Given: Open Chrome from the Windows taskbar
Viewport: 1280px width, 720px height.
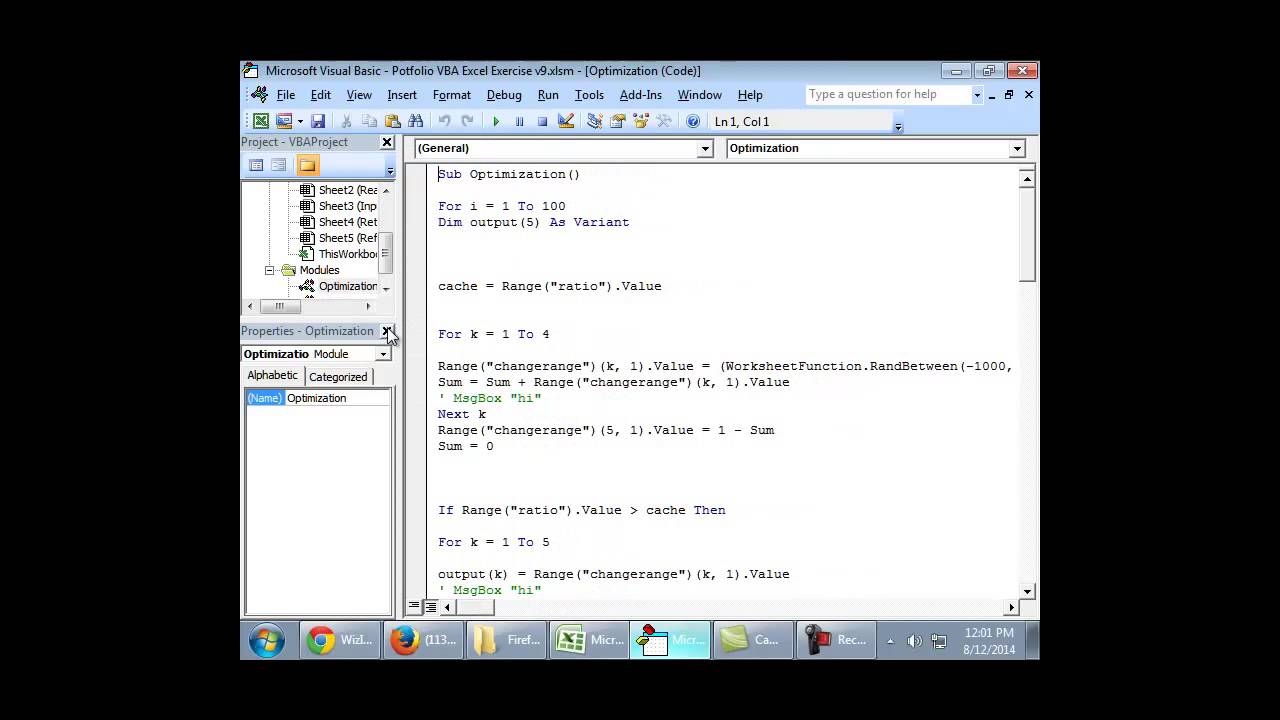Looking at the screenshot, I should point(340,640).
